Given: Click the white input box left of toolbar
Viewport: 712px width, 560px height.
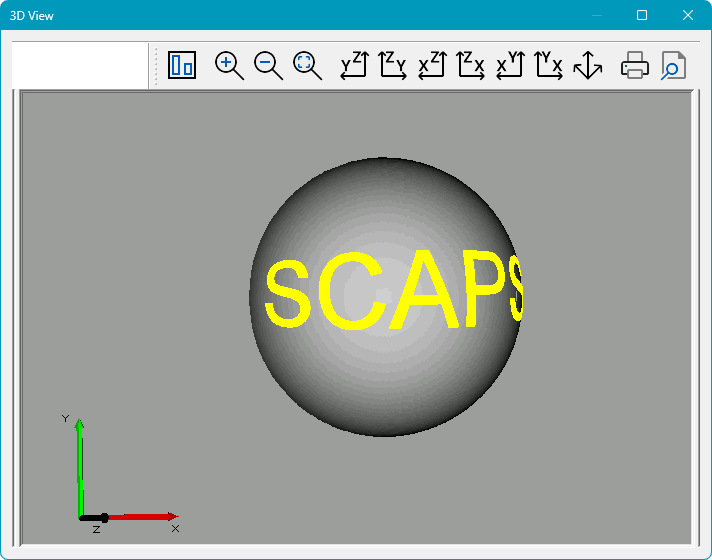Looking at the screenshot, I should pyautogui.click(x=80, y=66).
